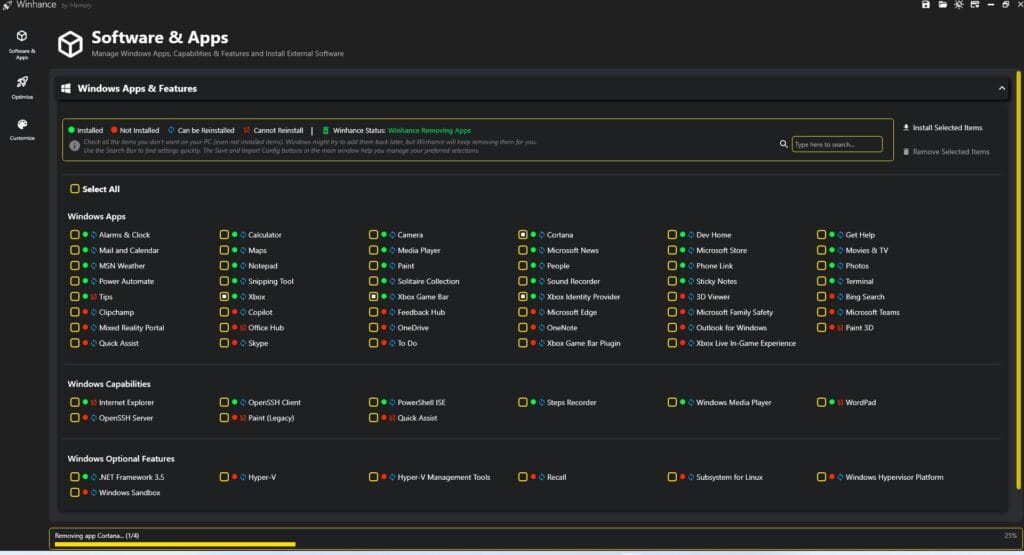Click the Save Config icon in title bar

click(926, 5)
